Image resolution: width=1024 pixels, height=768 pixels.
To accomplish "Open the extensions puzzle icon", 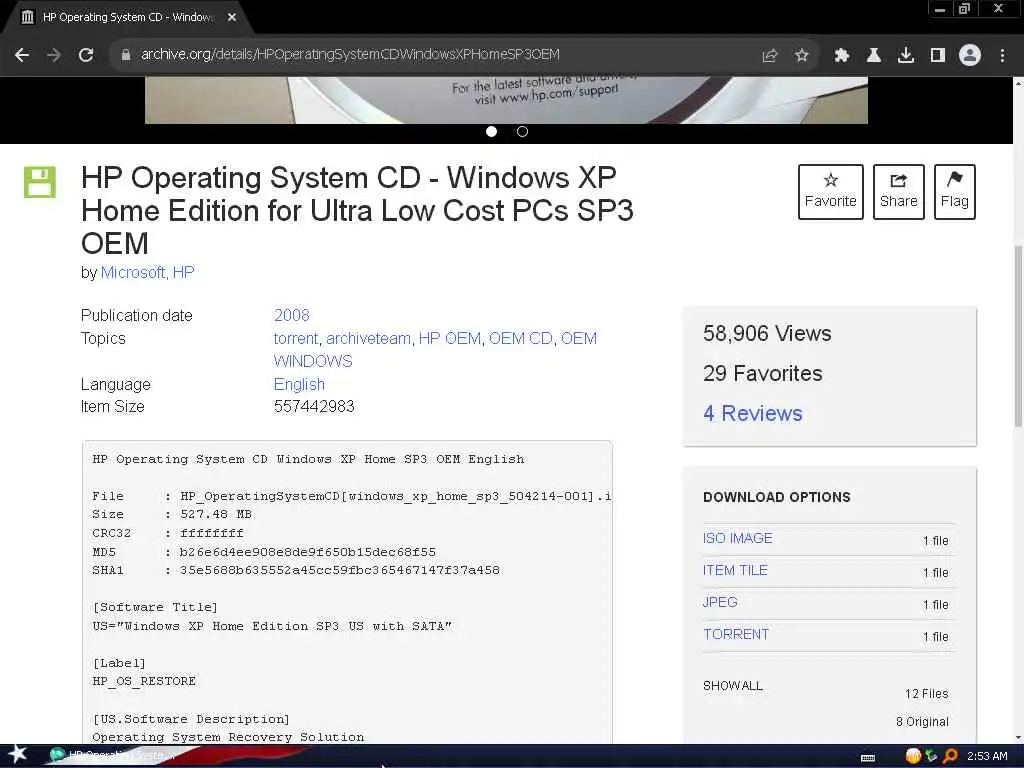I will (x=841, y=56).
